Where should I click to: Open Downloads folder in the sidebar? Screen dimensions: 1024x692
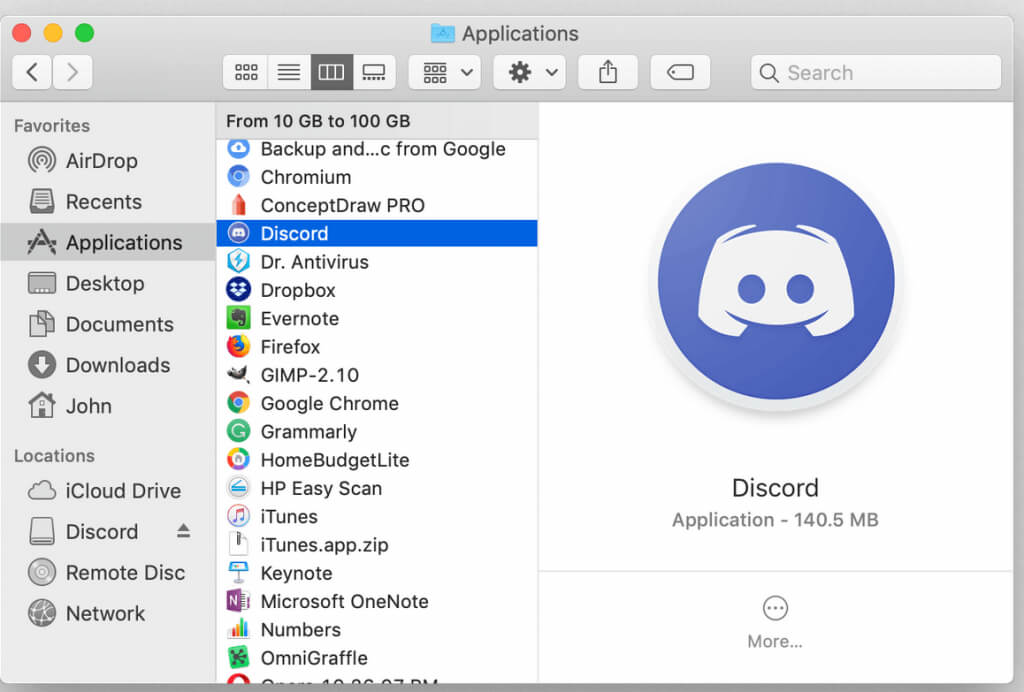(x=117, y=365)
